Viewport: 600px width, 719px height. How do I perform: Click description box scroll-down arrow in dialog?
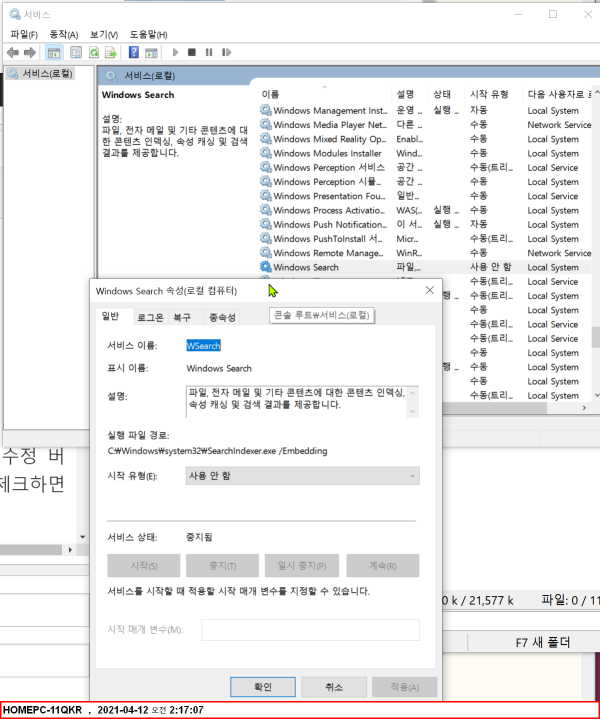(x=412, y=411)
